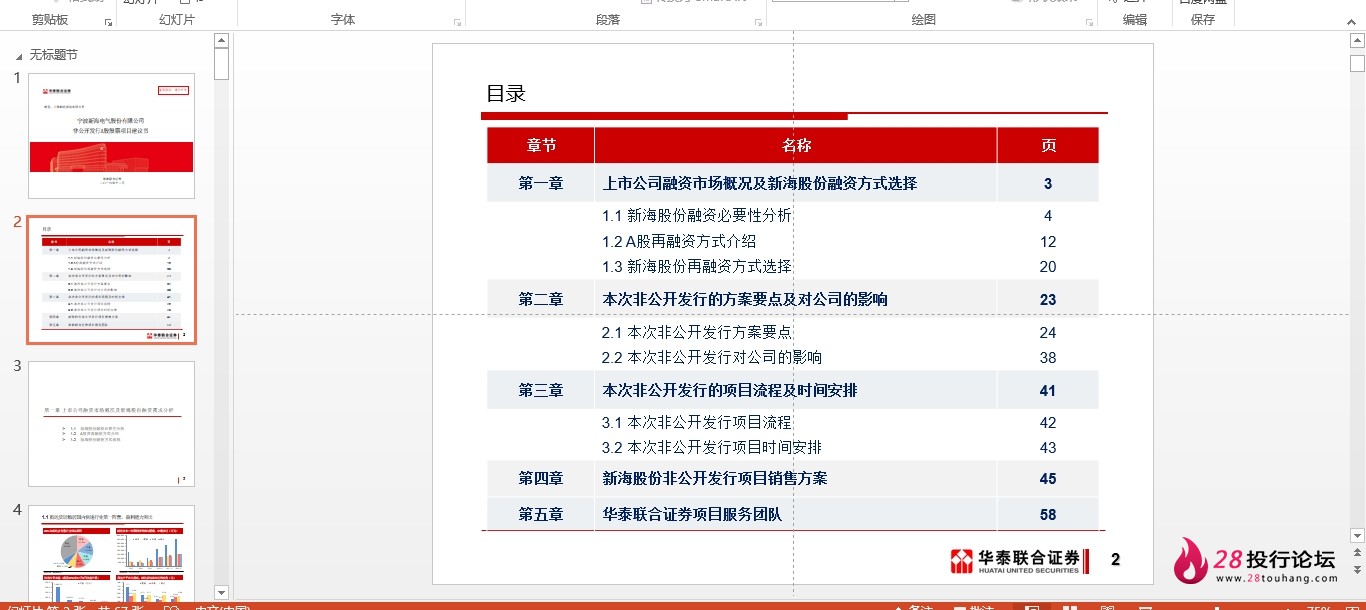Image resolution: width=1366 pixels, height=610 pixels.
Task: Open the 字体 group dialog launcher
Action: coord(457,22)
